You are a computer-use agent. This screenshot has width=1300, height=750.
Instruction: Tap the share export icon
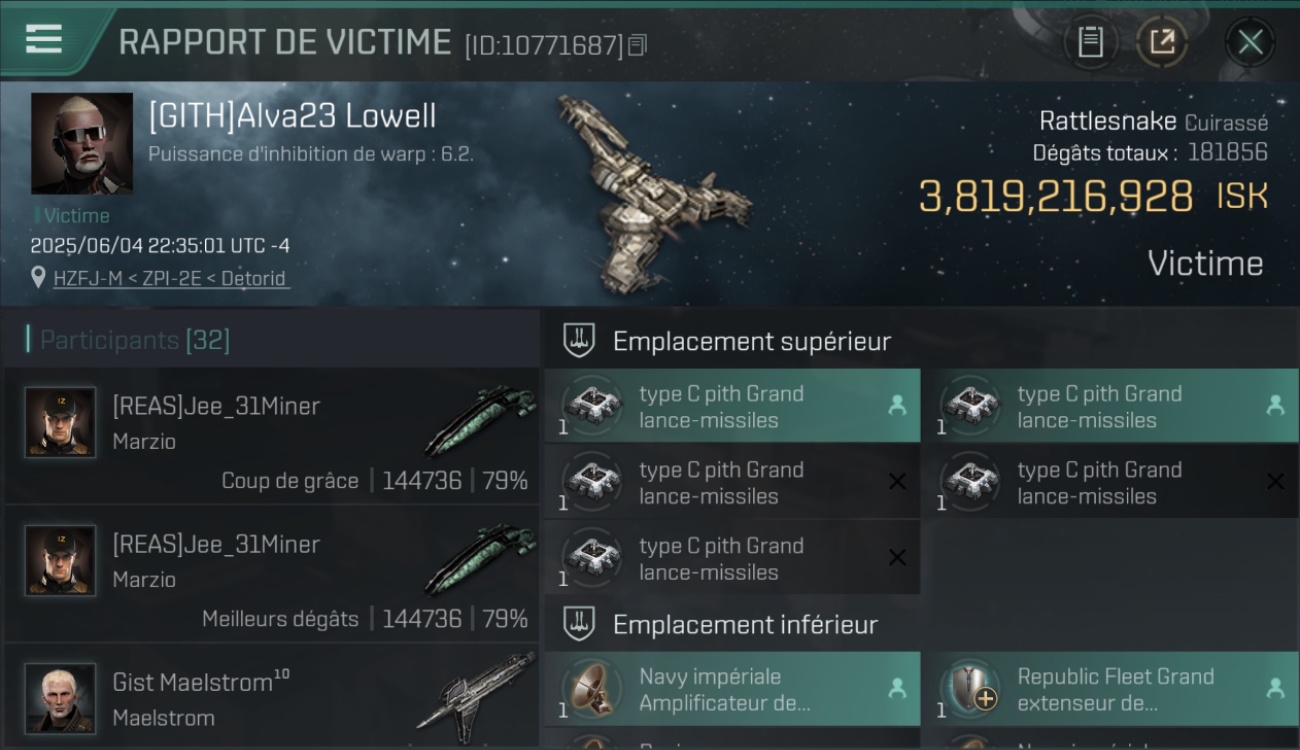(x=1162, y=42)
